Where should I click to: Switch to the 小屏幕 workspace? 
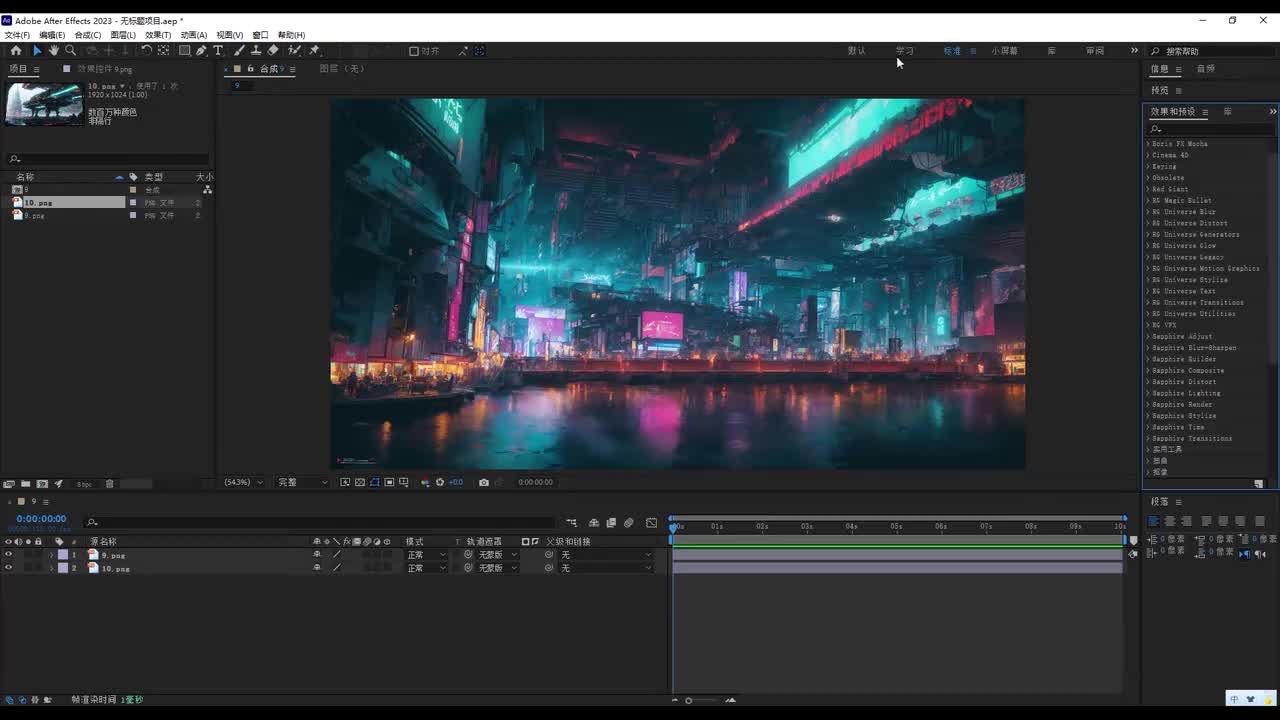(1005, 51)
